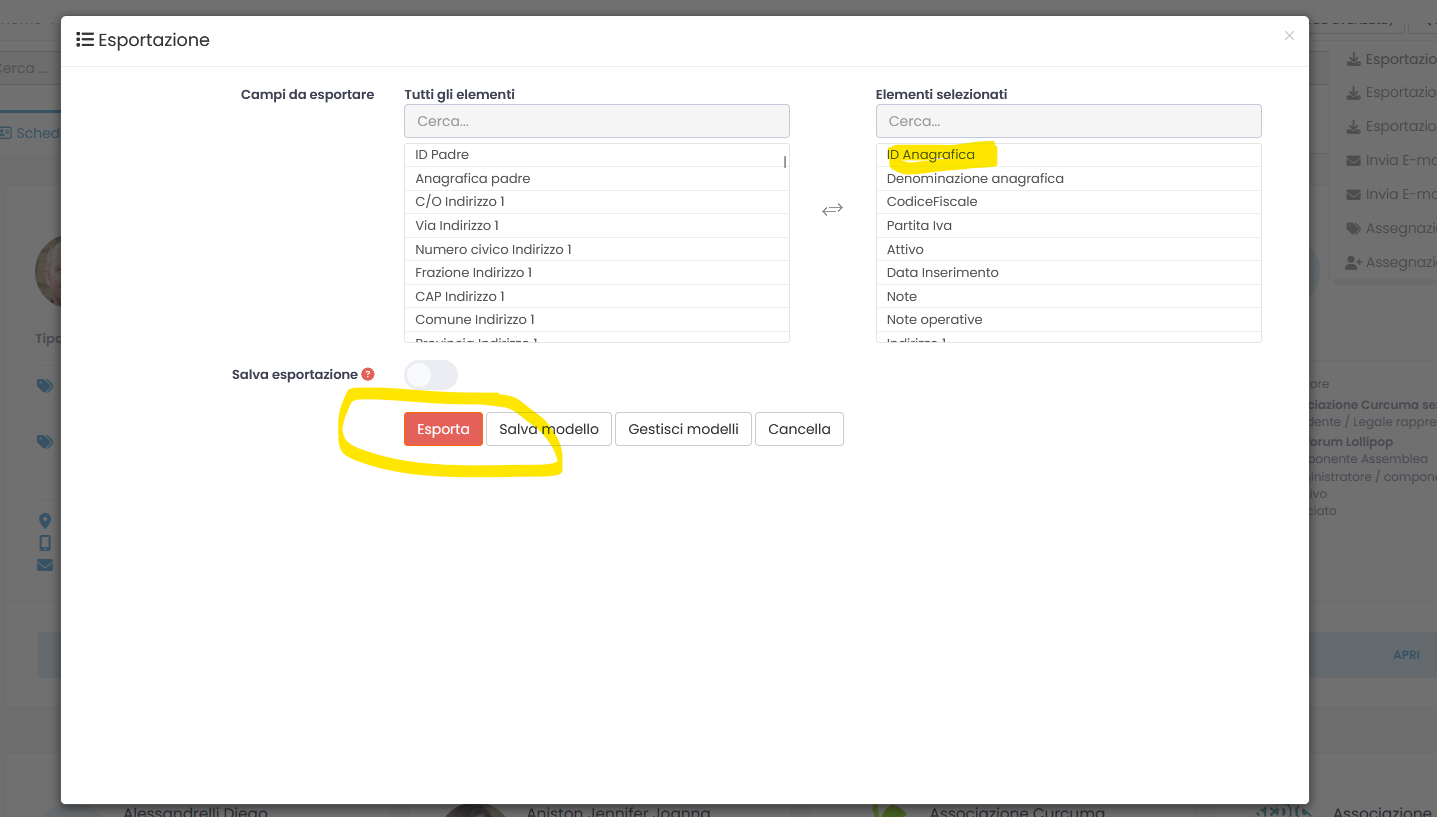1437x817 pixels.
Task: Select CAP Indirizzo 1 in the available list
Action: [x=460, y=296]
